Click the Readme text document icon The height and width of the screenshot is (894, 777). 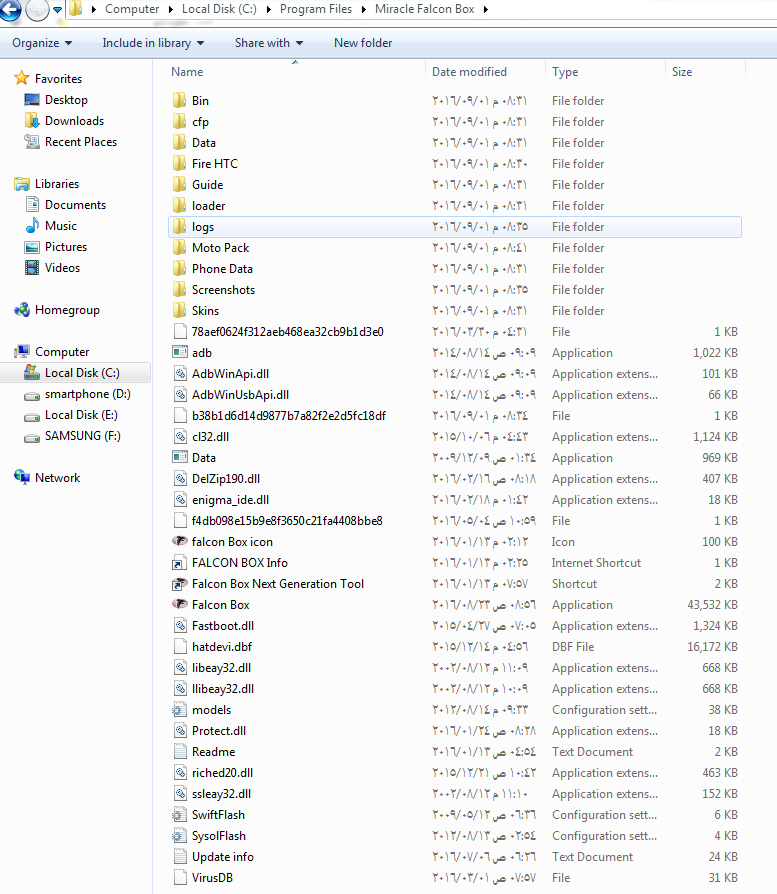pos(180,751)
